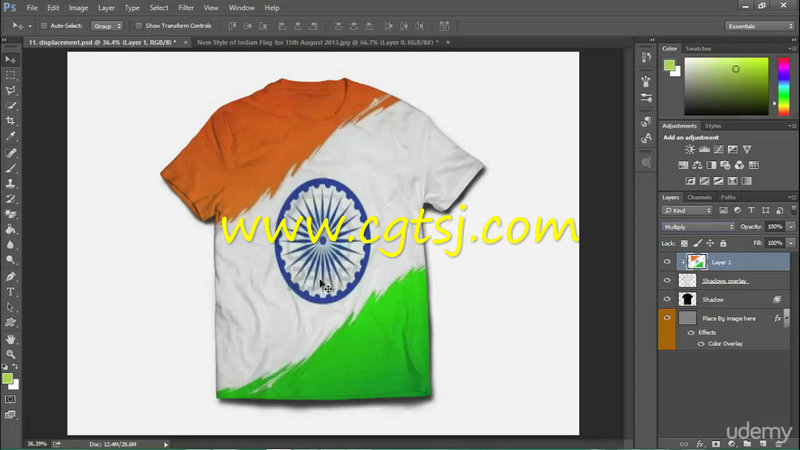
Task: Swap the foreground and background colors
Action: (x=15, y=366)
